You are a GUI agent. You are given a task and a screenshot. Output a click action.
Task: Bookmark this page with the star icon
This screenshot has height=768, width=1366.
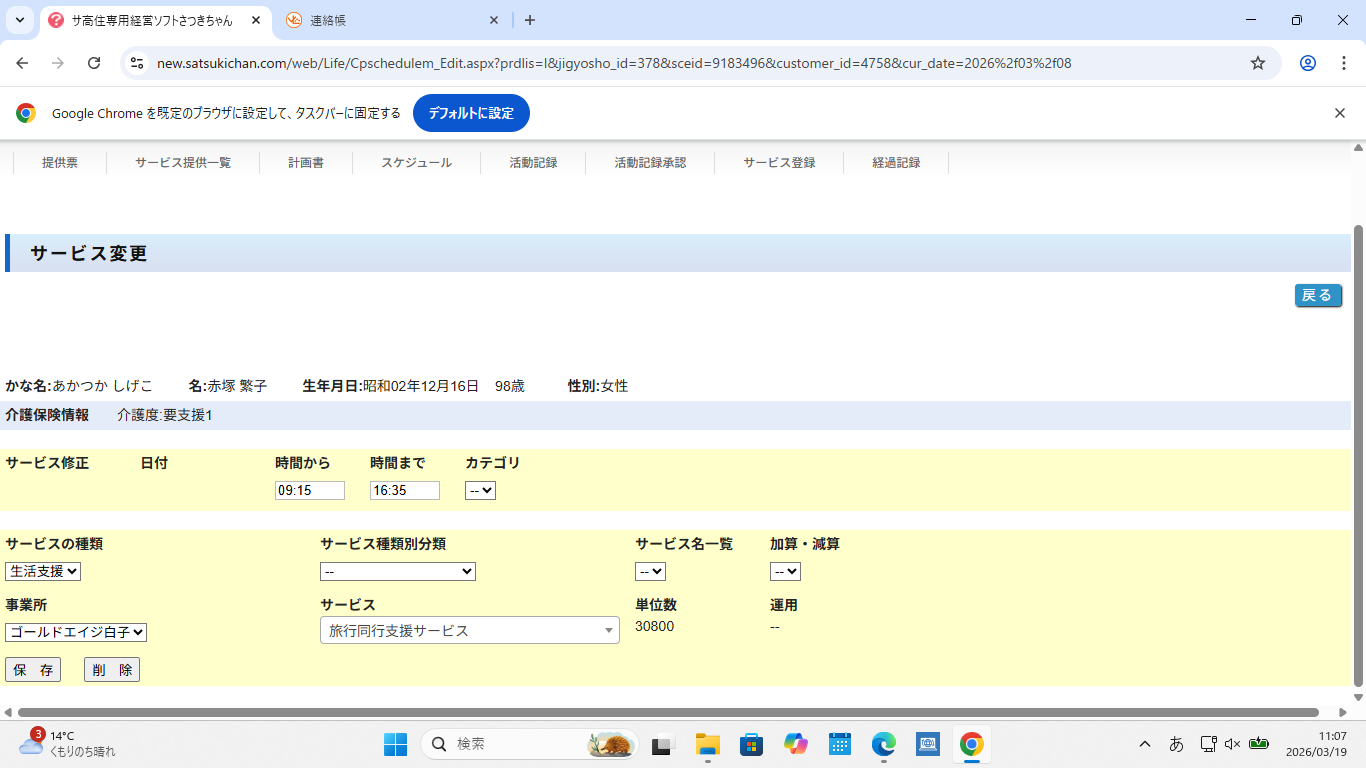1258,63
